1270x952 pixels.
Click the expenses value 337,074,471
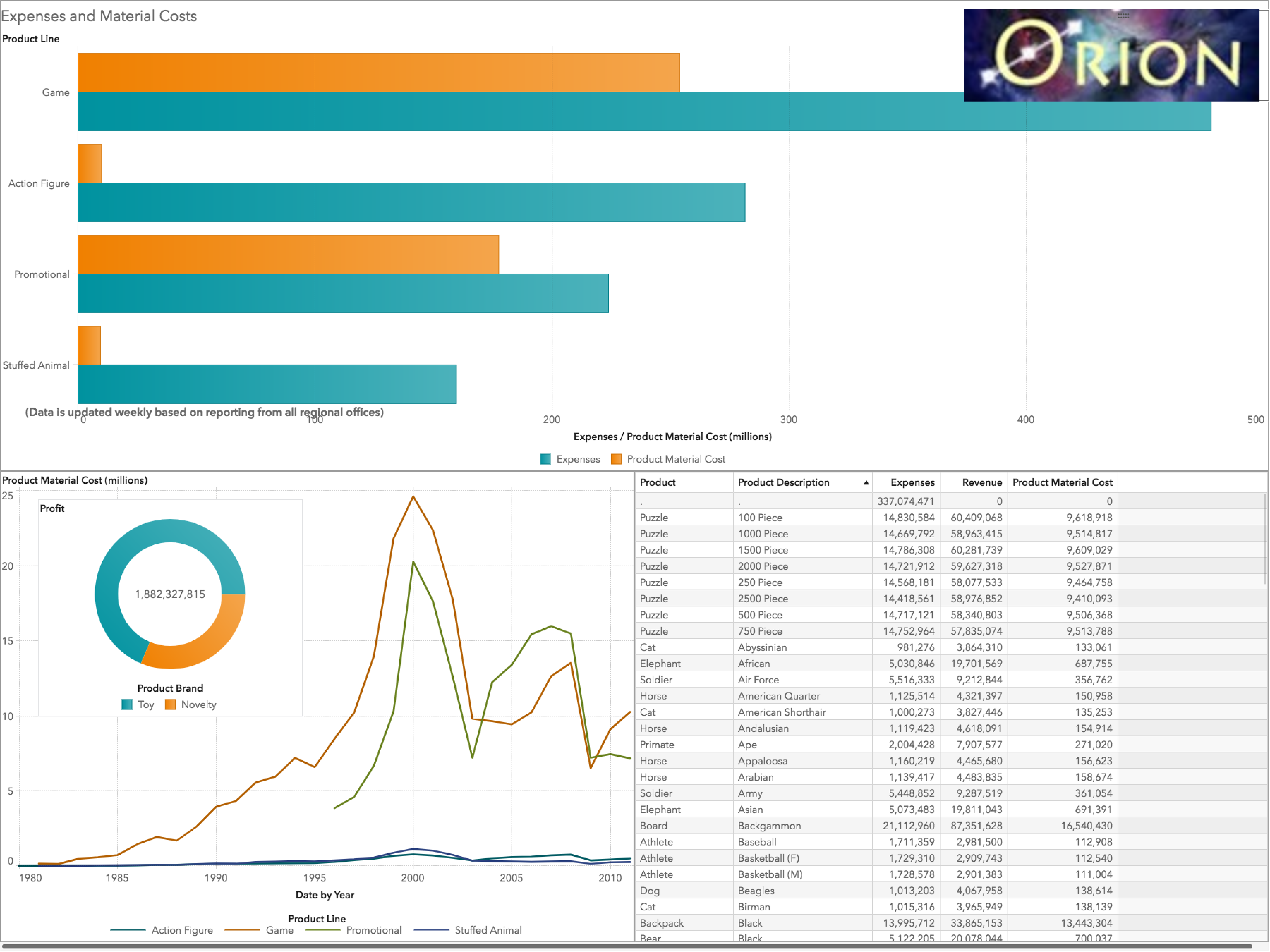(x=905, y=502)
